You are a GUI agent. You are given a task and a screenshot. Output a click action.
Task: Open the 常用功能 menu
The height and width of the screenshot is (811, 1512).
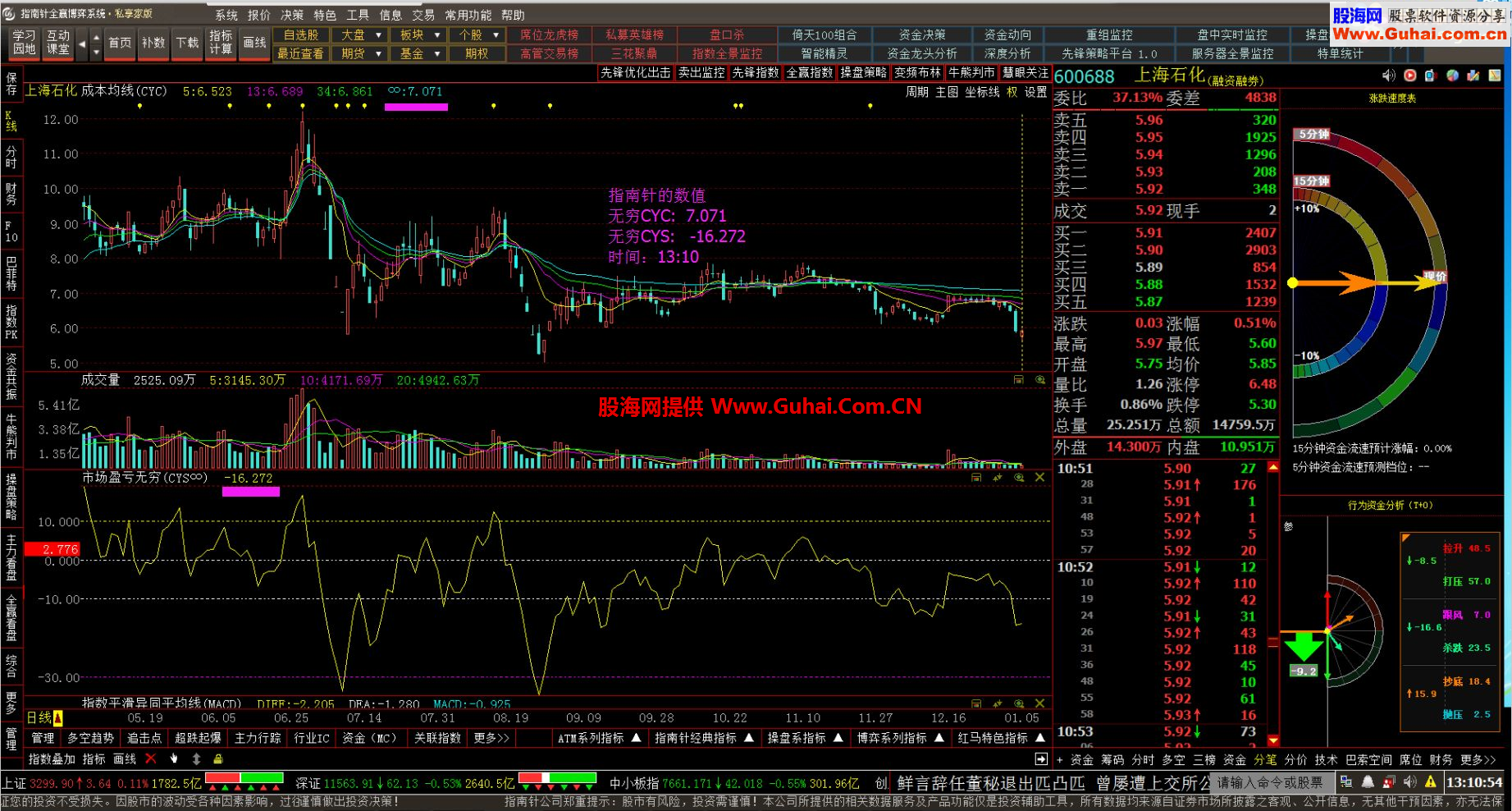pyautogui.click(x=468, y=15)
